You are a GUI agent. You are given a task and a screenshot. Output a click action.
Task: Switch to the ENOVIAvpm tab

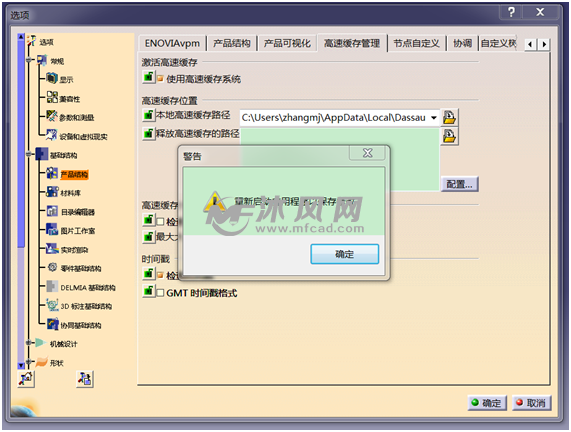tap(172, 43)
